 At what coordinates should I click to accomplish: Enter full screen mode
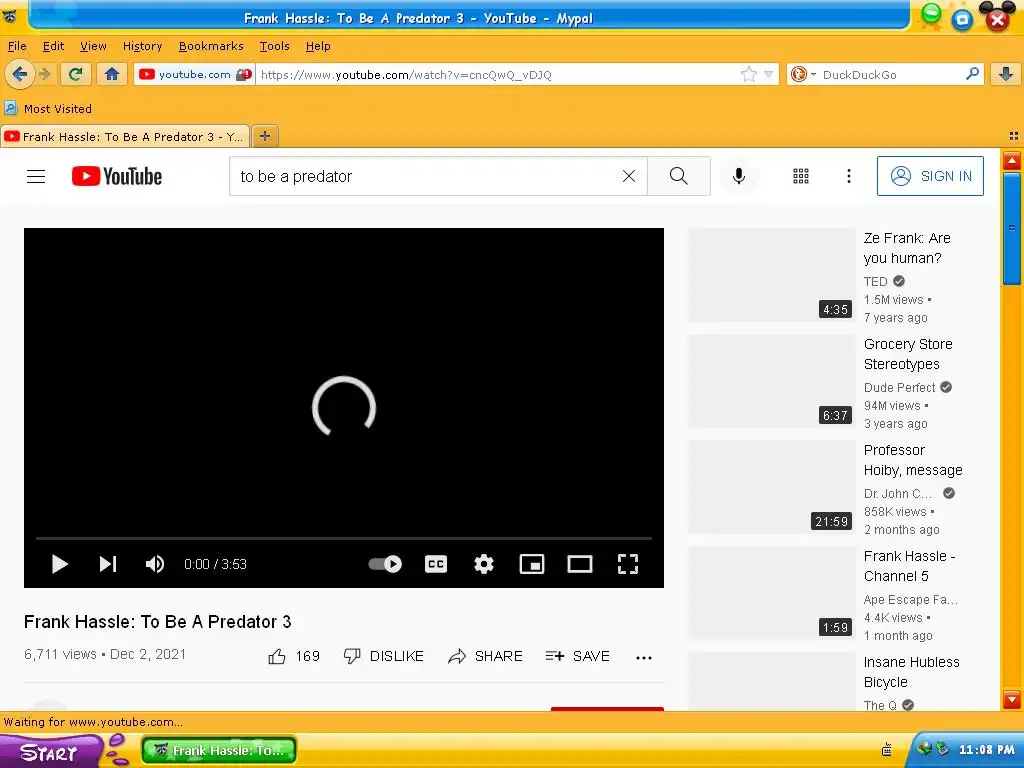[x=628, y=564]
